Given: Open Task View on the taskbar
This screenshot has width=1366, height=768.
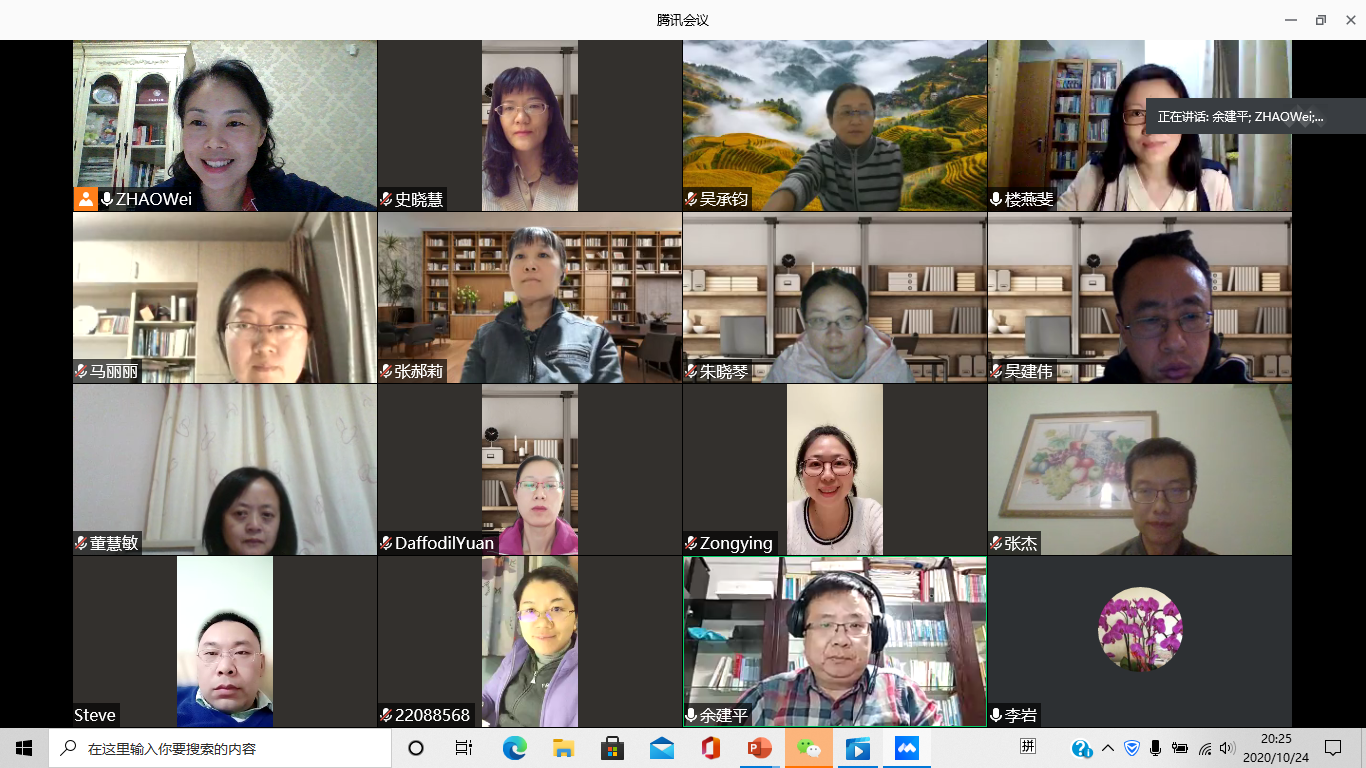Looking at the screenshot, I should coord(464,748).
